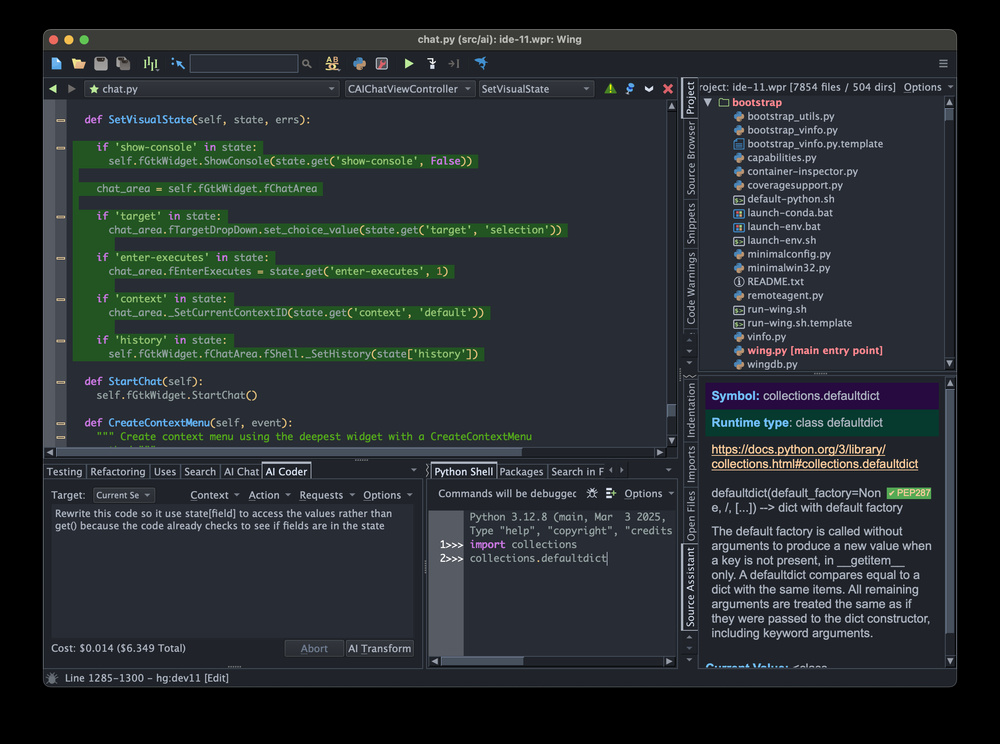Collapse the bootstrap folder in Project tree
Image resolution: width=1000 pixels, height=744 pixels.
pos(707,102)
